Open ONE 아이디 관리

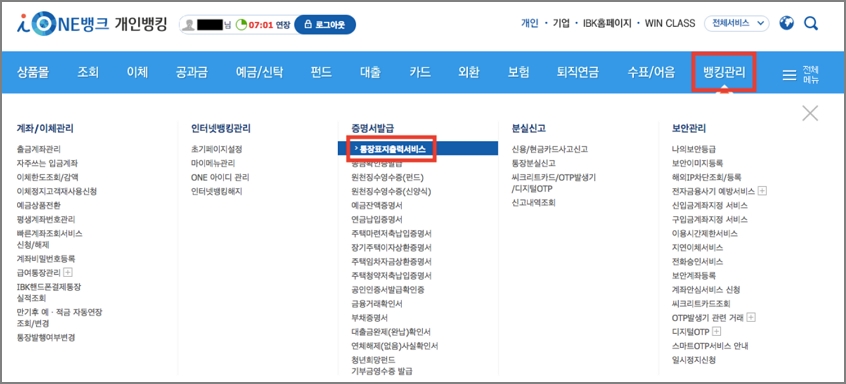[x=220, y=177]
